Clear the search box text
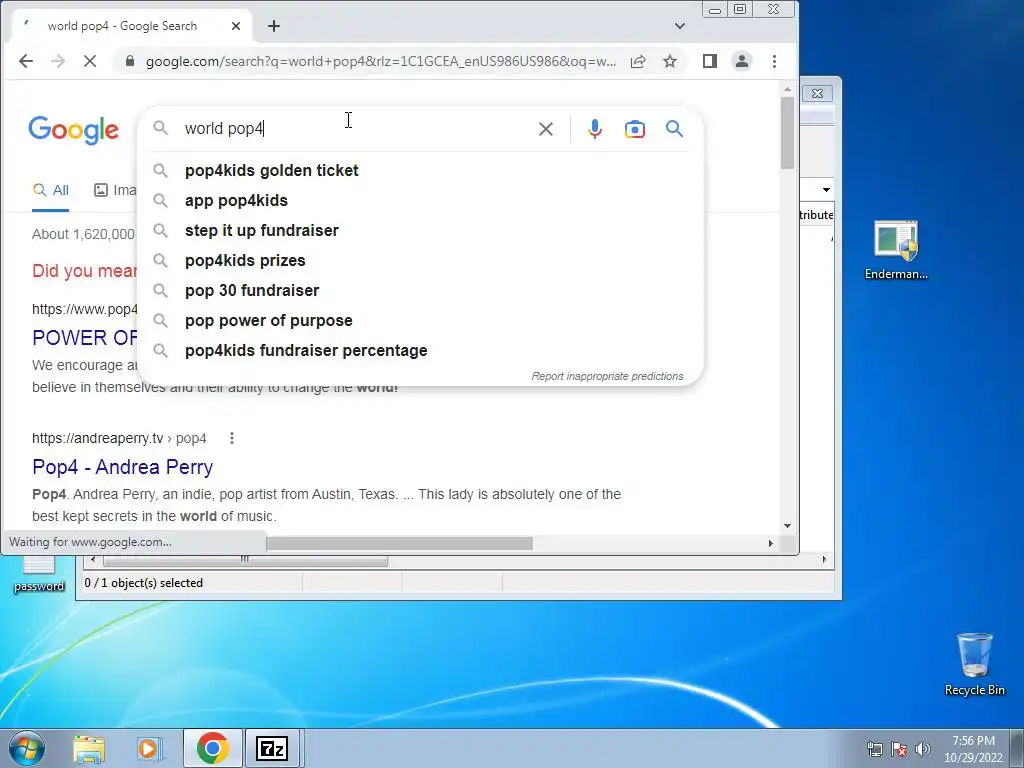Image resolution: width=1024 pixels, height=768 pixels. pos(546,129)
